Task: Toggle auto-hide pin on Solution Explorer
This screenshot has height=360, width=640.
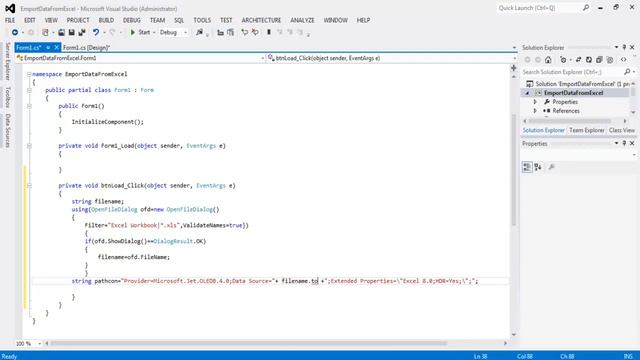Action: (x=624, y=48)
